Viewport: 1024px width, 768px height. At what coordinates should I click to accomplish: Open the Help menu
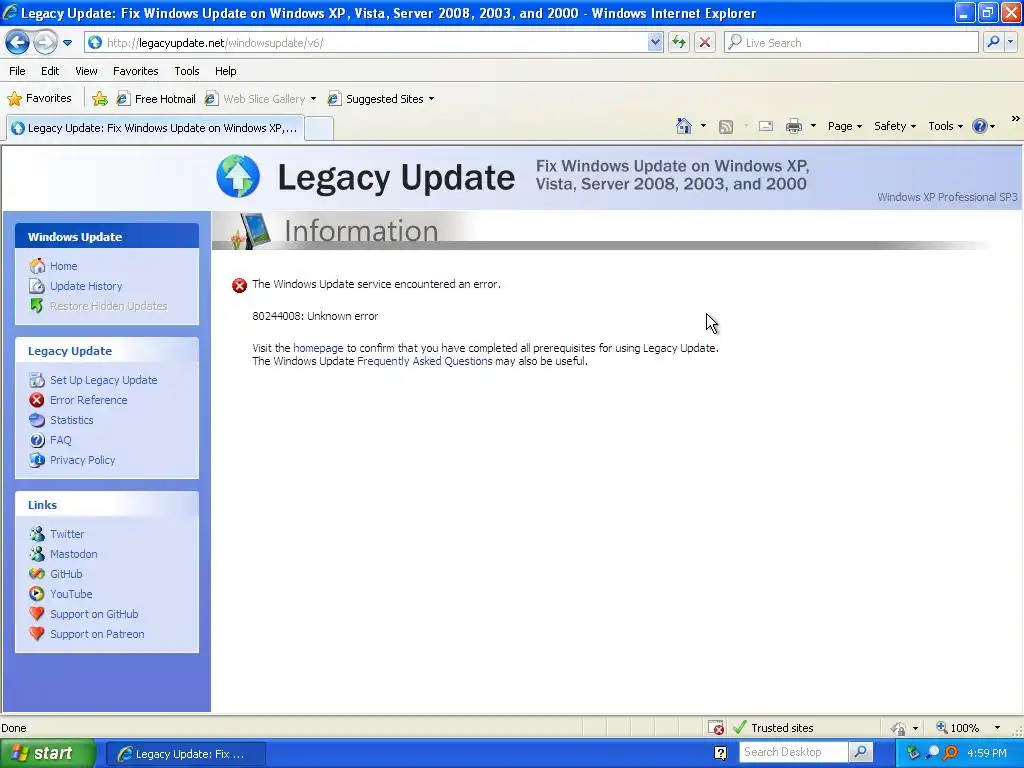tap(225, 71)
